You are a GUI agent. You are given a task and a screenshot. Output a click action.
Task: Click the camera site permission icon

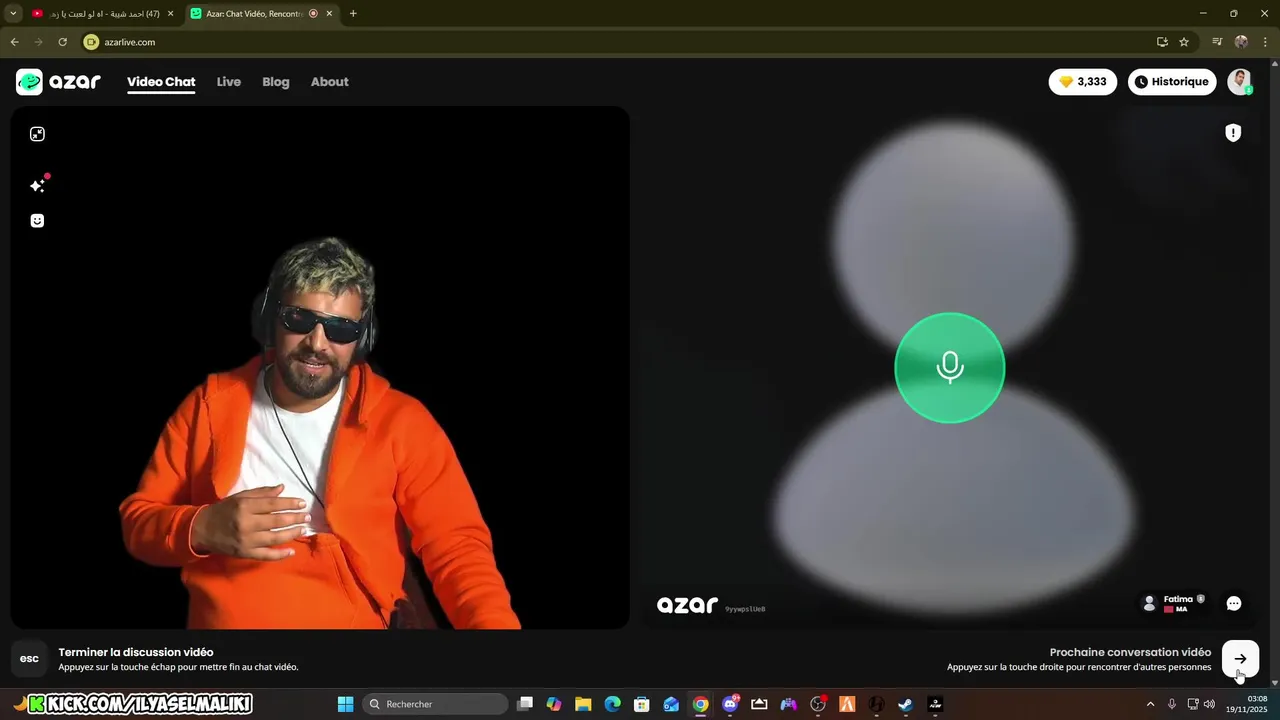pos(92,42)
